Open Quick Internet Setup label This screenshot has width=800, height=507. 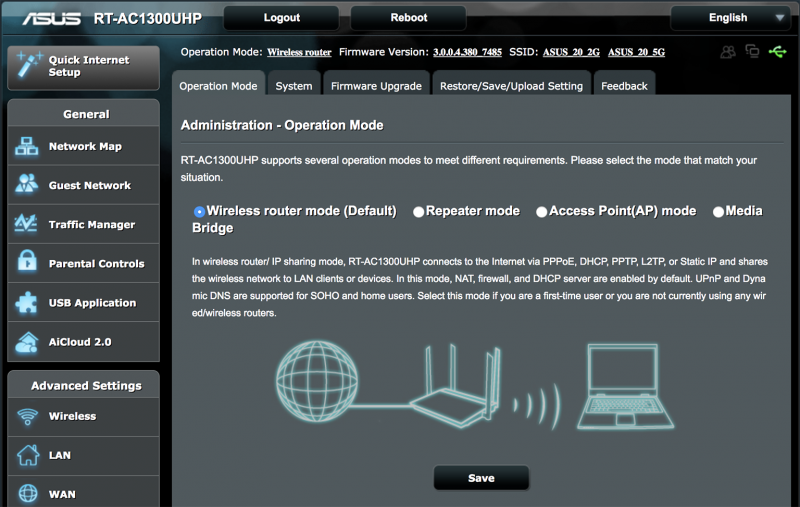click(x=89, y=66)
